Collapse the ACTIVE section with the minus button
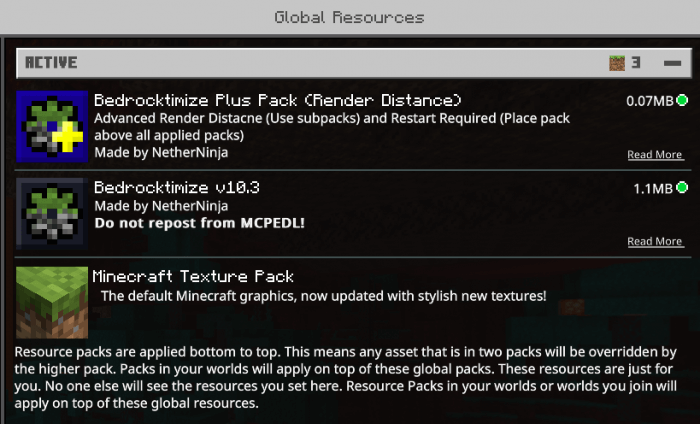 (x=671, y=63)
